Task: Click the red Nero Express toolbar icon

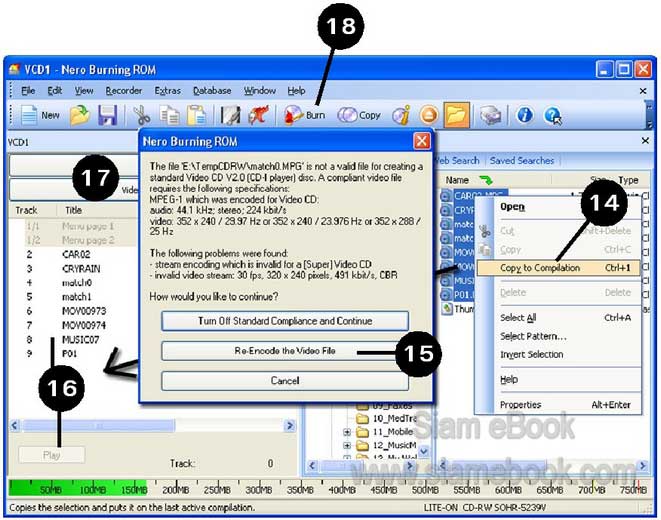Action: tap(258, 115)
